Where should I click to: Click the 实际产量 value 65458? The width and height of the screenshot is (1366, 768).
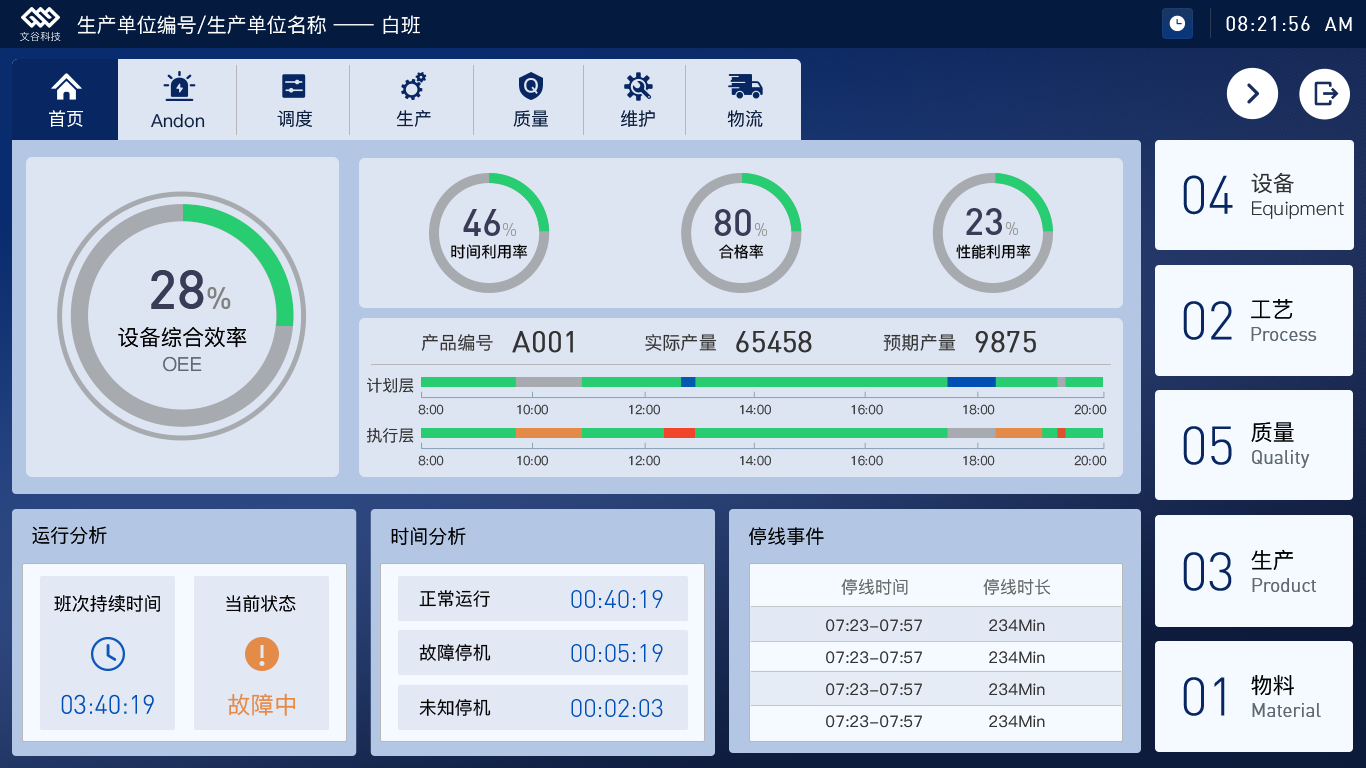(774, 343)
